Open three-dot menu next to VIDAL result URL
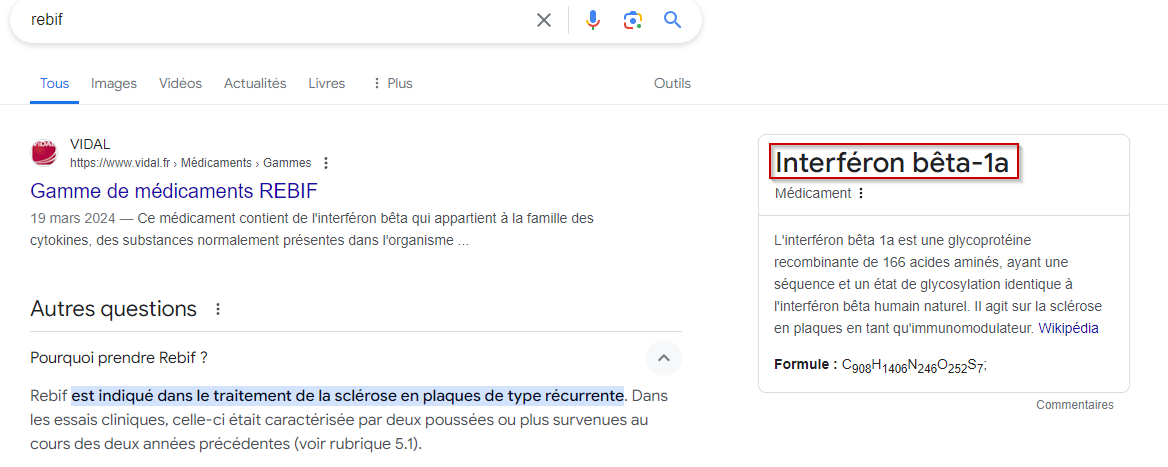The width and height of the screenshot is (1168, 467). click(x=326, y=163)
